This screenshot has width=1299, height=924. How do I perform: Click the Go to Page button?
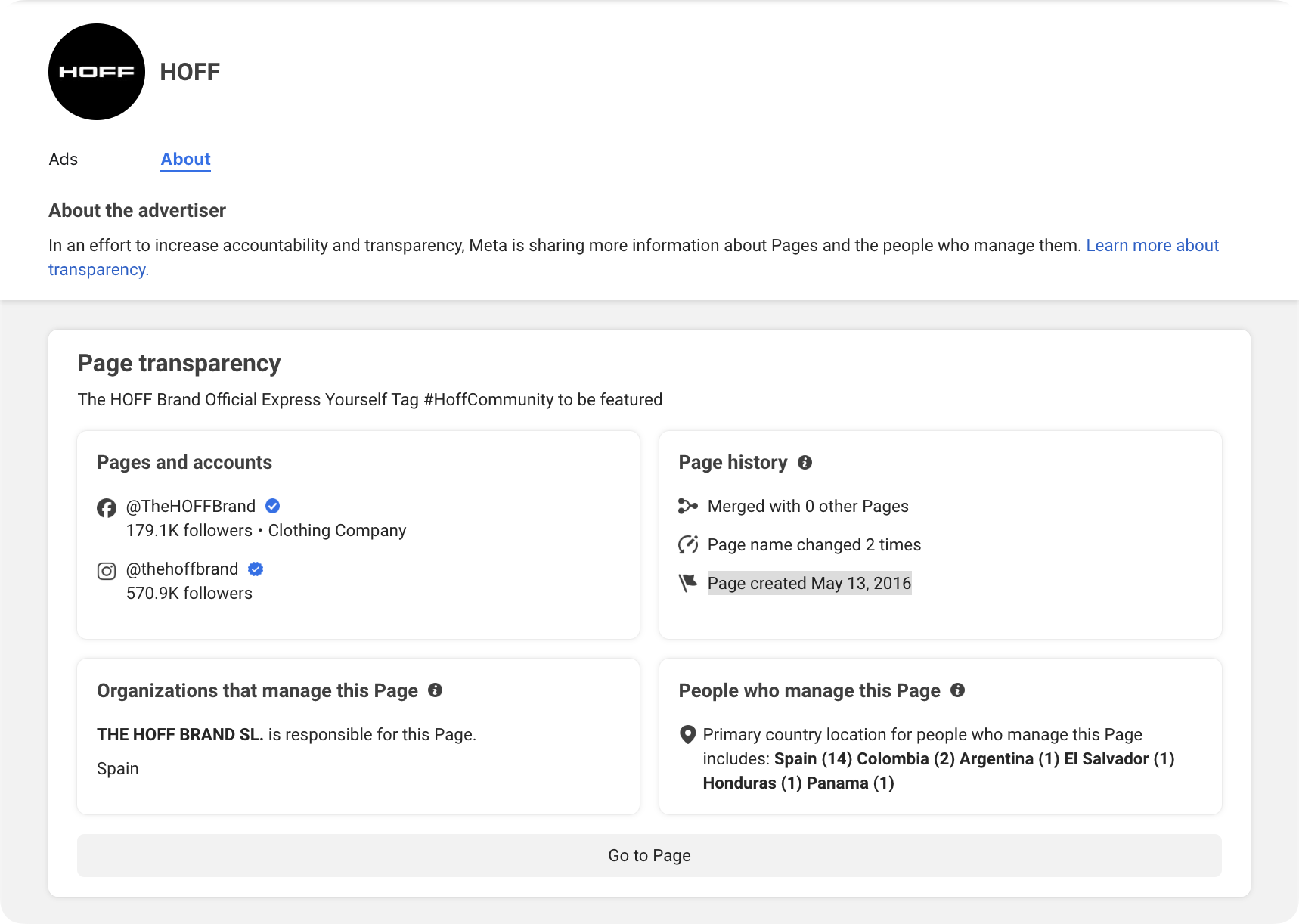tap(649, 855)
